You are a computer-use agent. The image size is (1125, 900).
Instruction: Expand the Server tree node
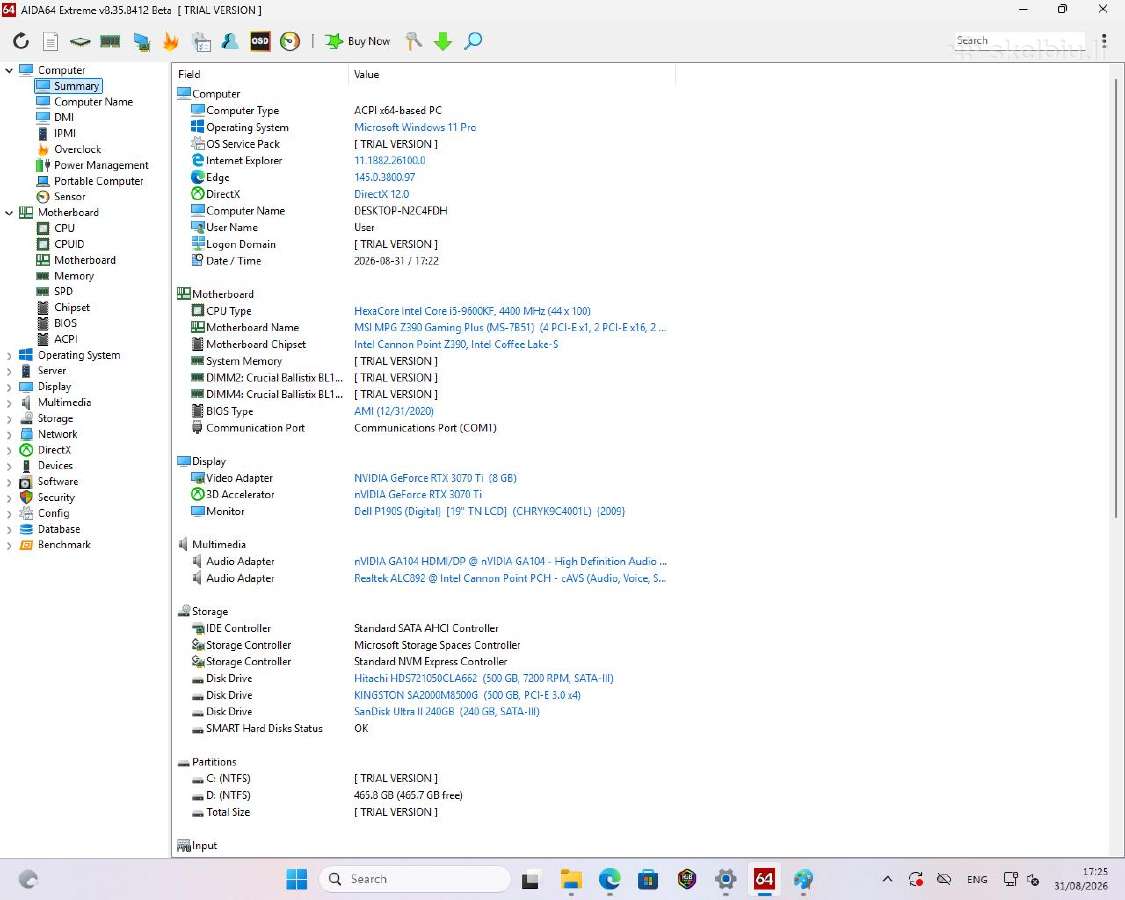click(x=9, y=371)
